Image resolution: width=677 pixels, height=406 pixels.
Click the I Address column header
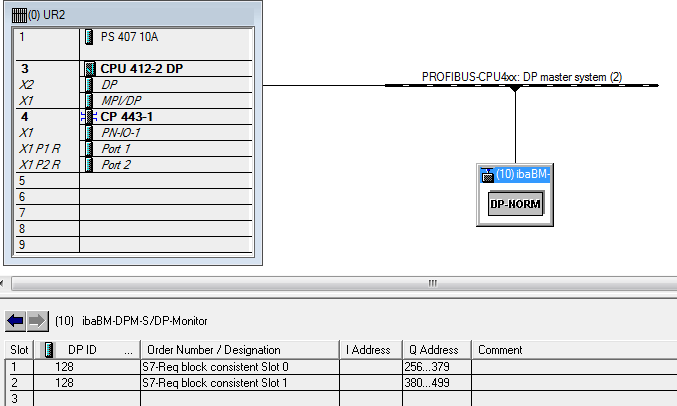(x=371, y=350)
